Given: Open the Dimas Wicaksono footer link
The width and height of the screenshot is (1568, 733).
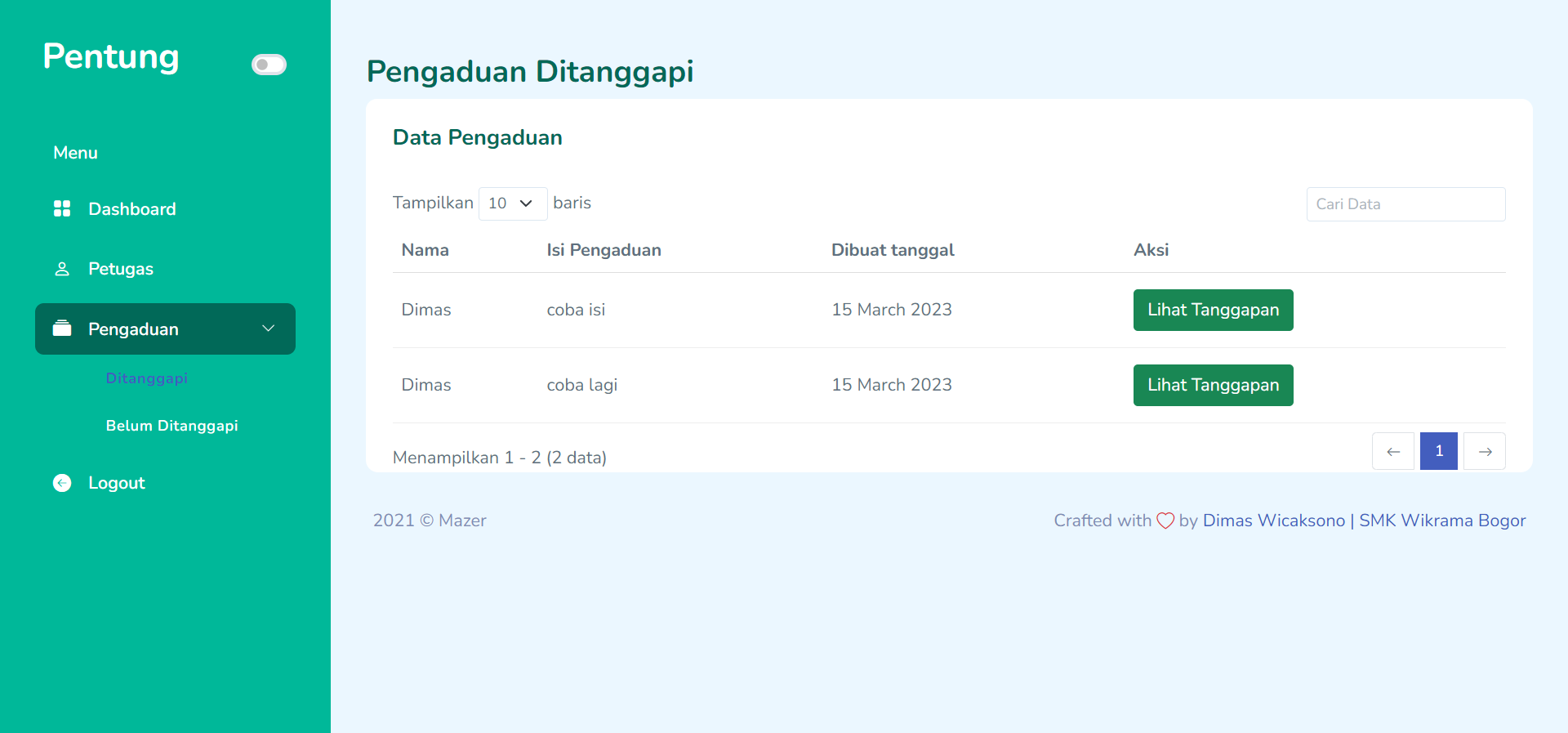Looking at the screenshot, I should (x=1273, y=521).
